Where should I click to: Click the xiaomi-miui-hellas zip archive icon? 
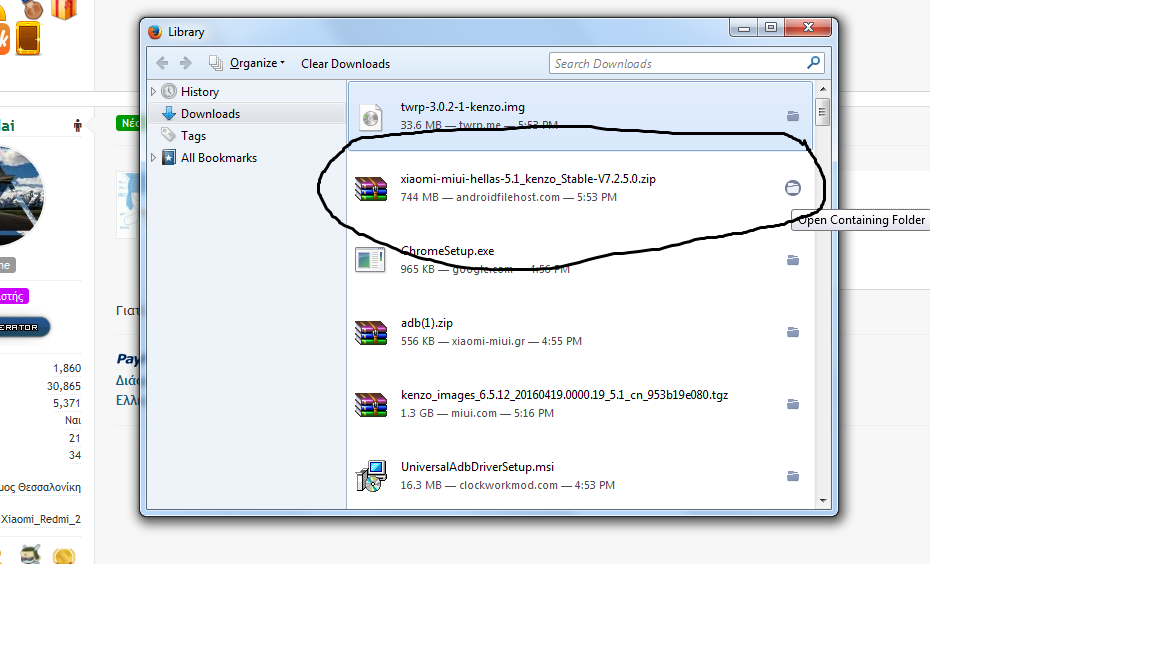coord(371,188)
